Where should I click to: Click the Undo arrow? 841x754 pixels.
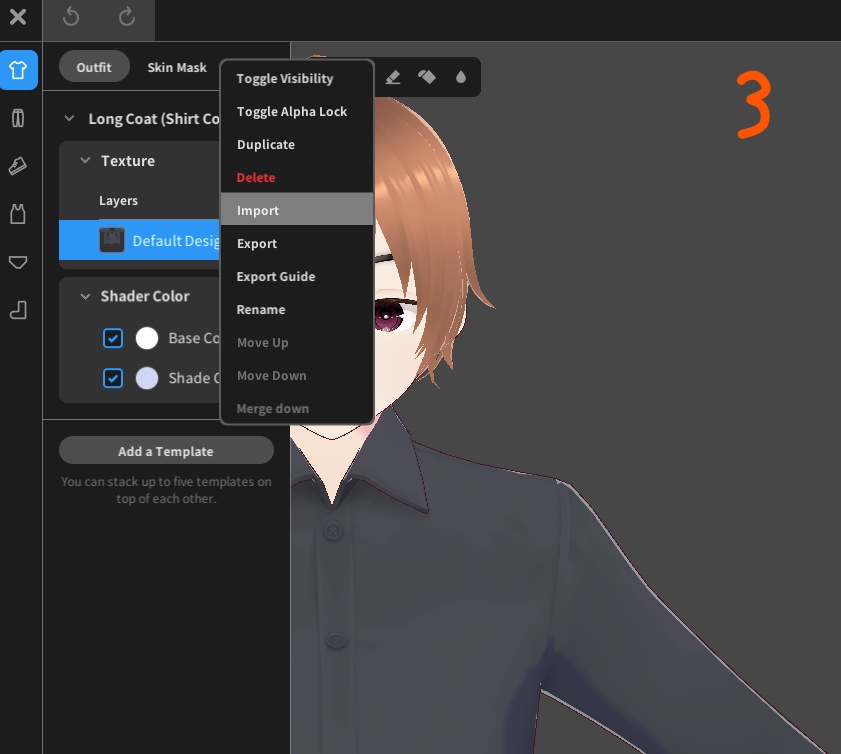pos(70,20)
